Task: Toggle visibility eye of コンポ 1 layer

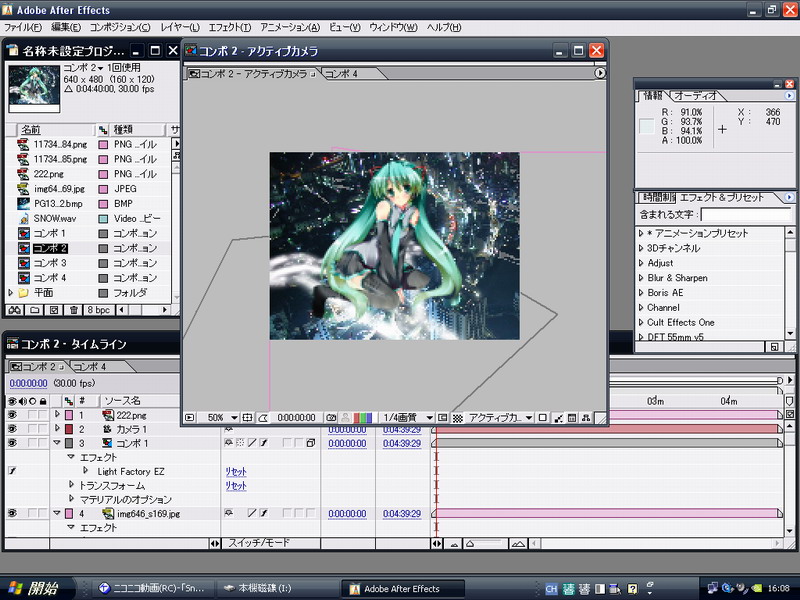Action: [12, 443]
